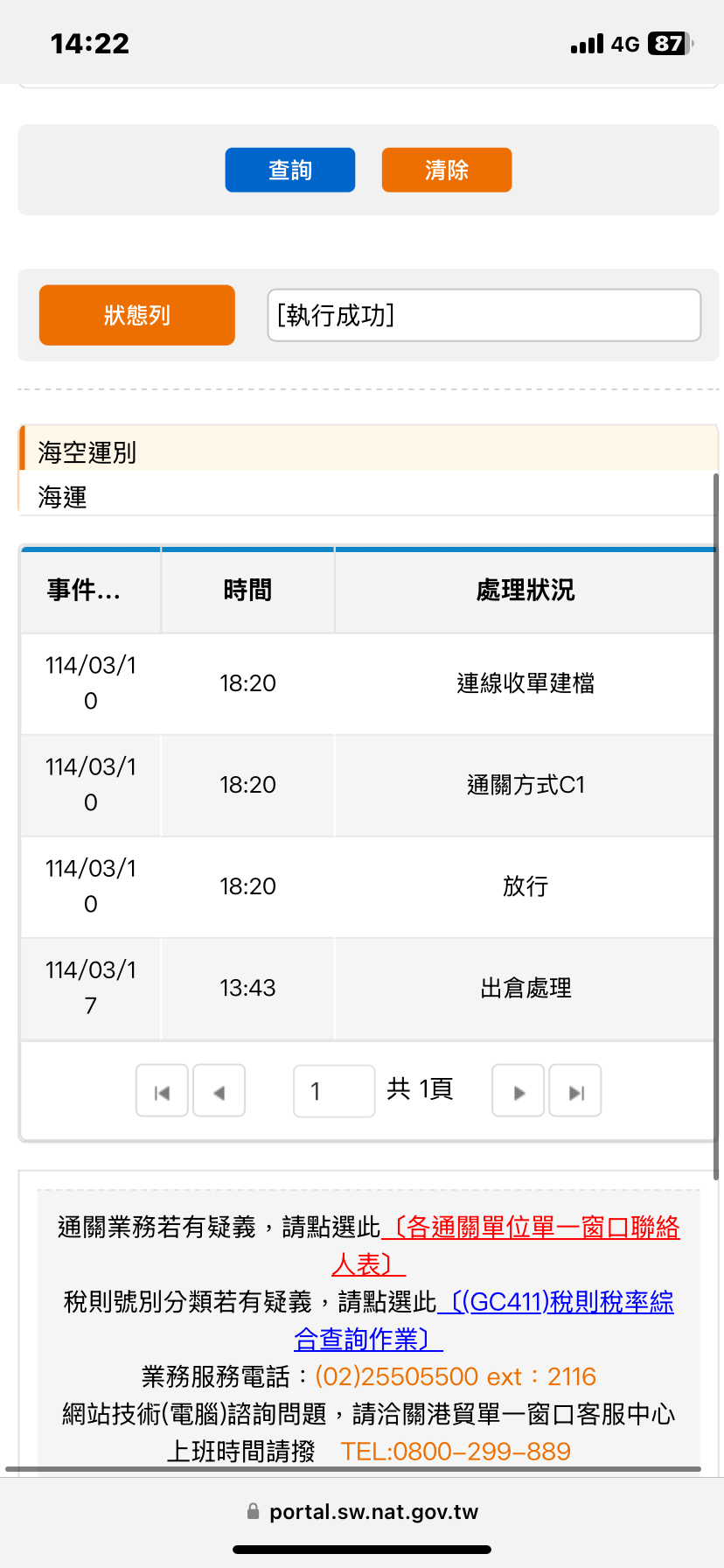Tap the padlock icon beside the URL
The image size is (724, 1568).
254,1511
